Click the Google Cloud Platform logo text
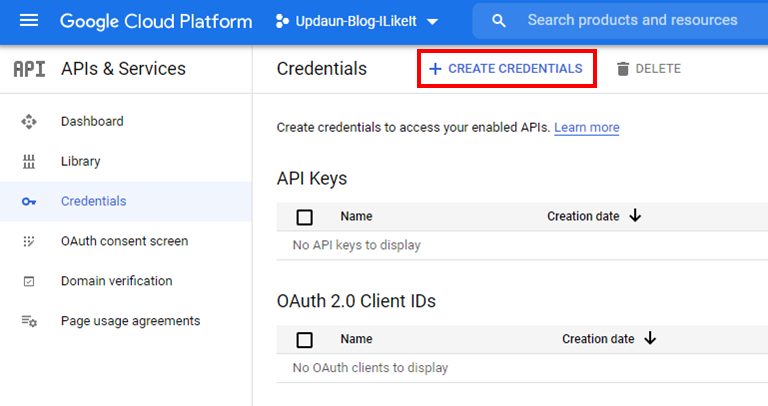This screenshot has height=406, width=768. [156, 22]
